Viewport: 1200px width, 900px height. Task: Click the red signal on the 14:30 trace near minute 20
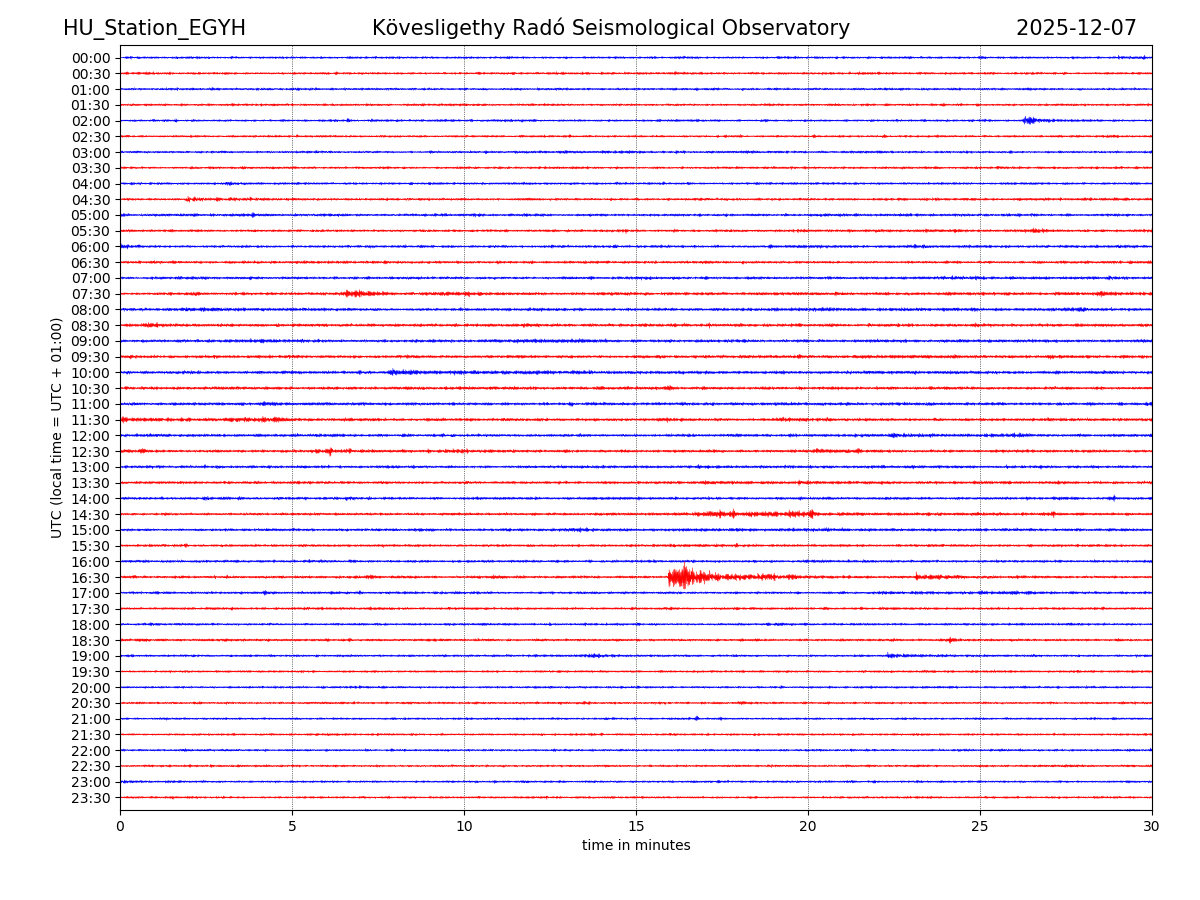pos(805,514)
